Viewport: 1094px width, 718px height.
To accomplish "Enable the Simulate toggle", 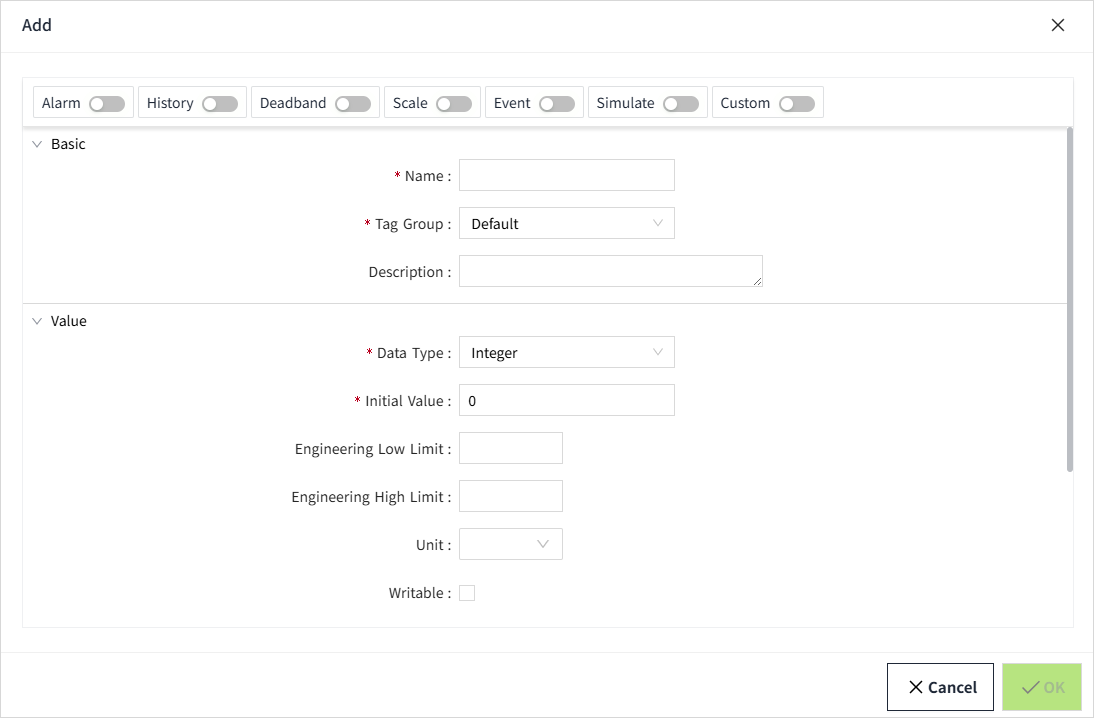I will pyautogui.click(x=681, y=104).
